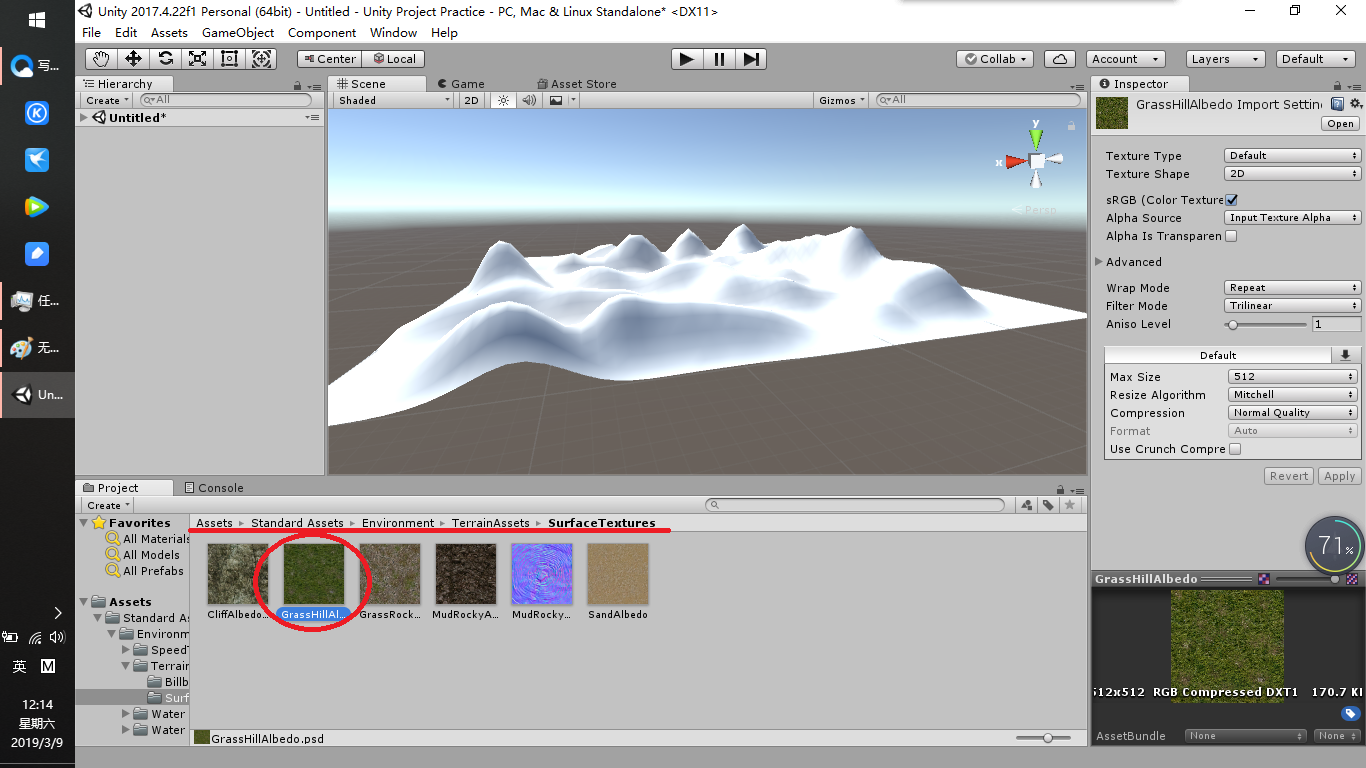Open the Filter Mode dropdown
The image size is (1366, 768).
1292,306
